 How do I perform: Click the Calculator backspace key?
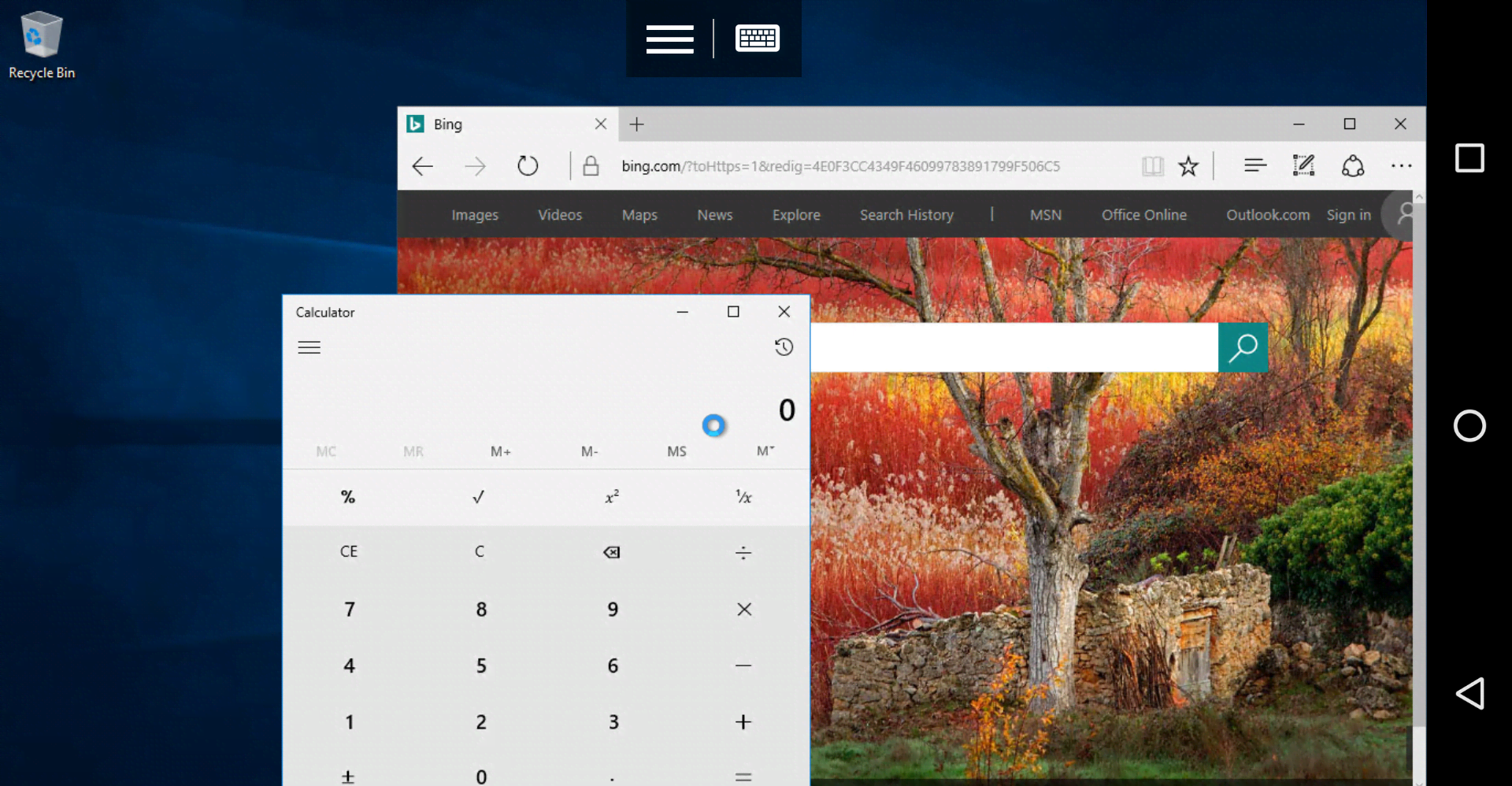pyautogui.click(x=612, y=552)
